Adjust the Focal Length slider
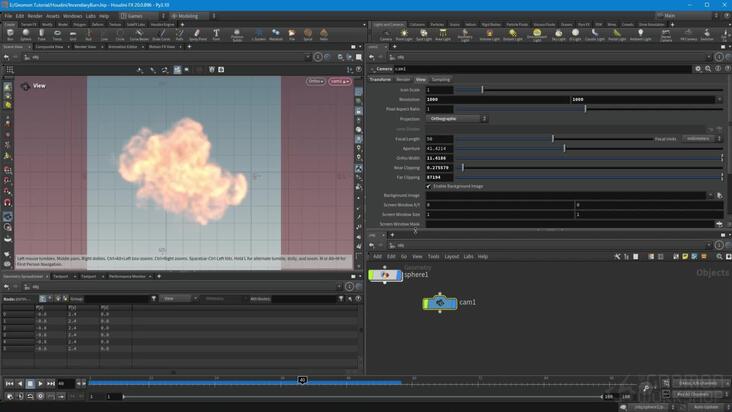 click(554, 139)
